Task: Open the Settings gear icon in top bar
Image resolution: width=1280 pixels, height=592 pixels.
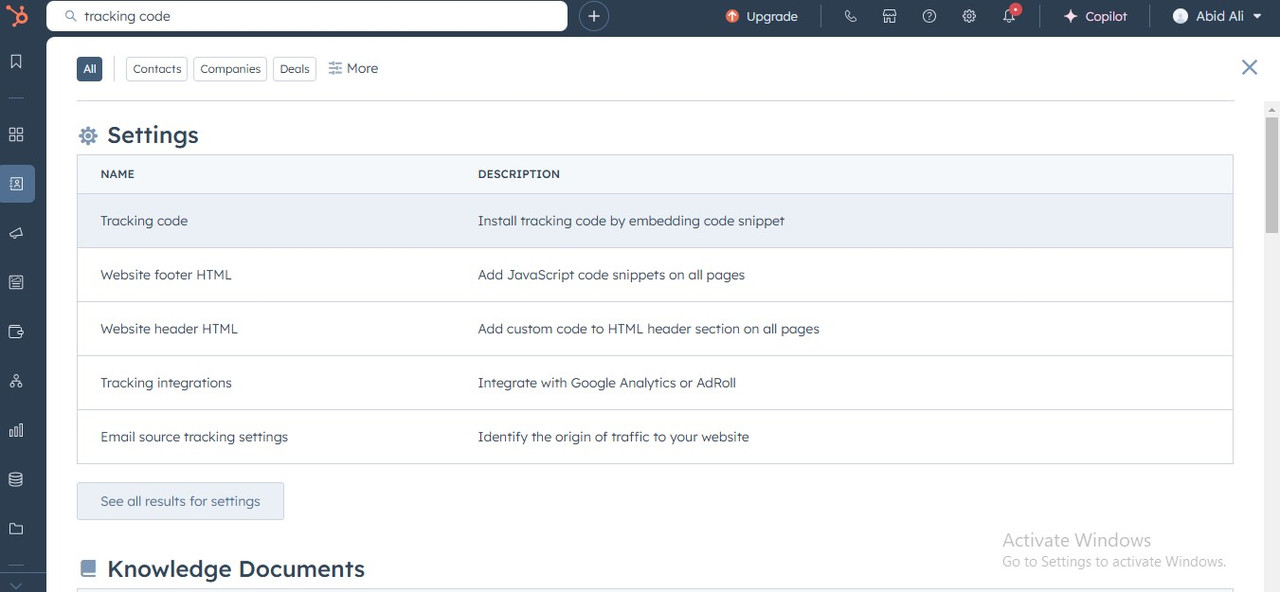Action: pyautogui.click(x=969, y=16)
